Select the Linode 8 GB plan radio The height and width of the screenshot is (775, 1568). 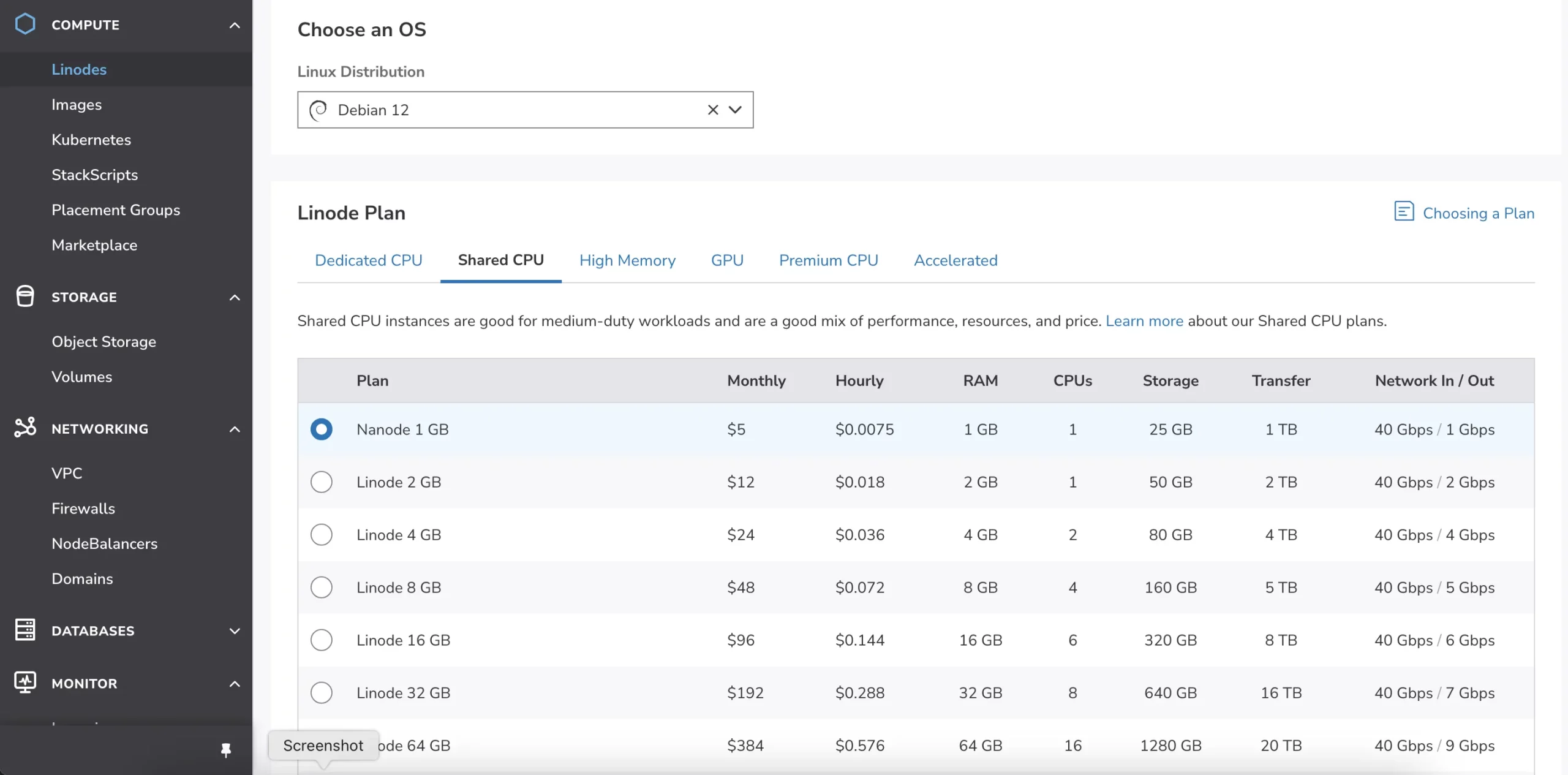click(322, 588)
